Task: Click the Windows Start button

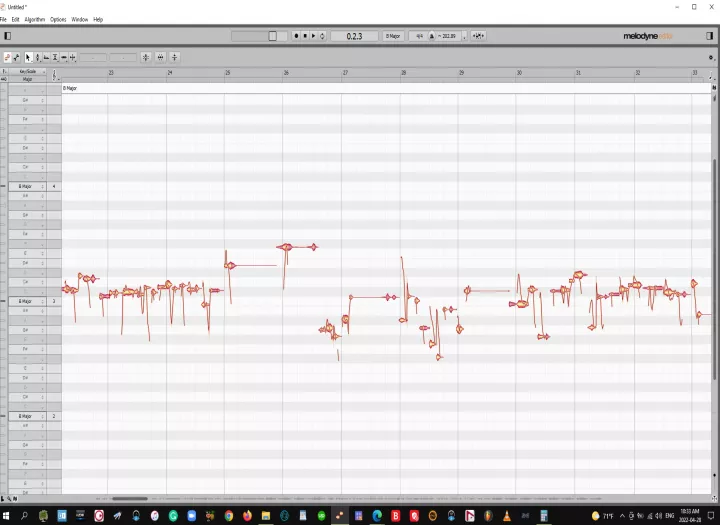Action: pyautogui.click(x=6, y=515)
